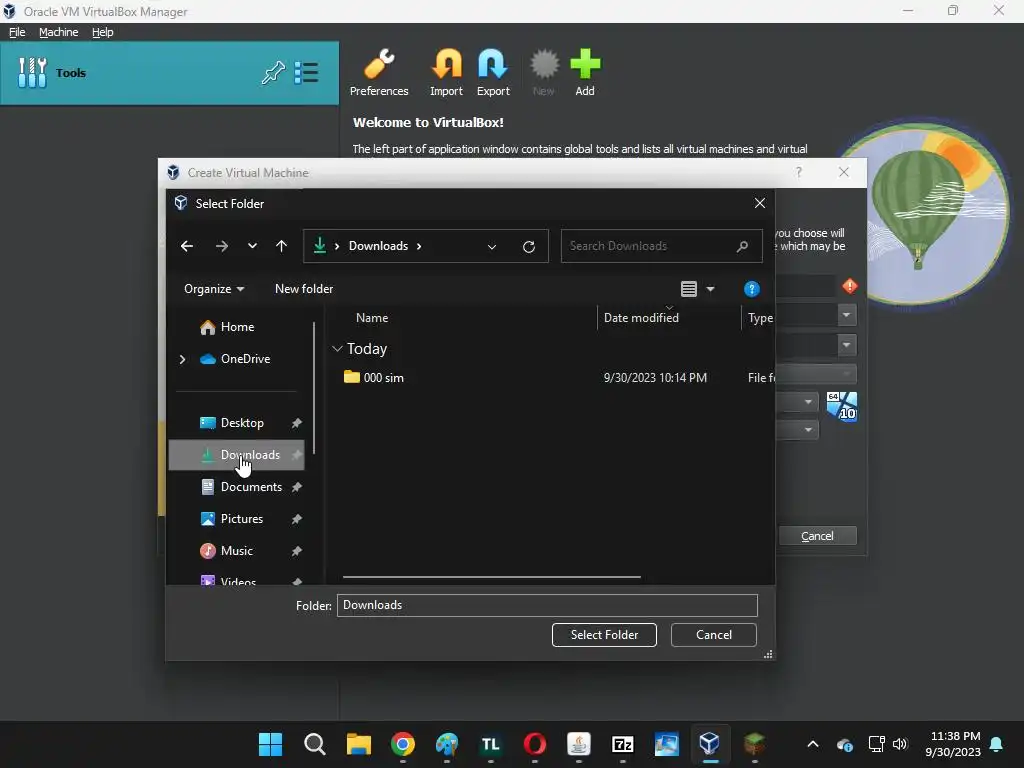Open volume control in system tray
The height and width of the screenshot is (768, 1024).
coord(900,744)
